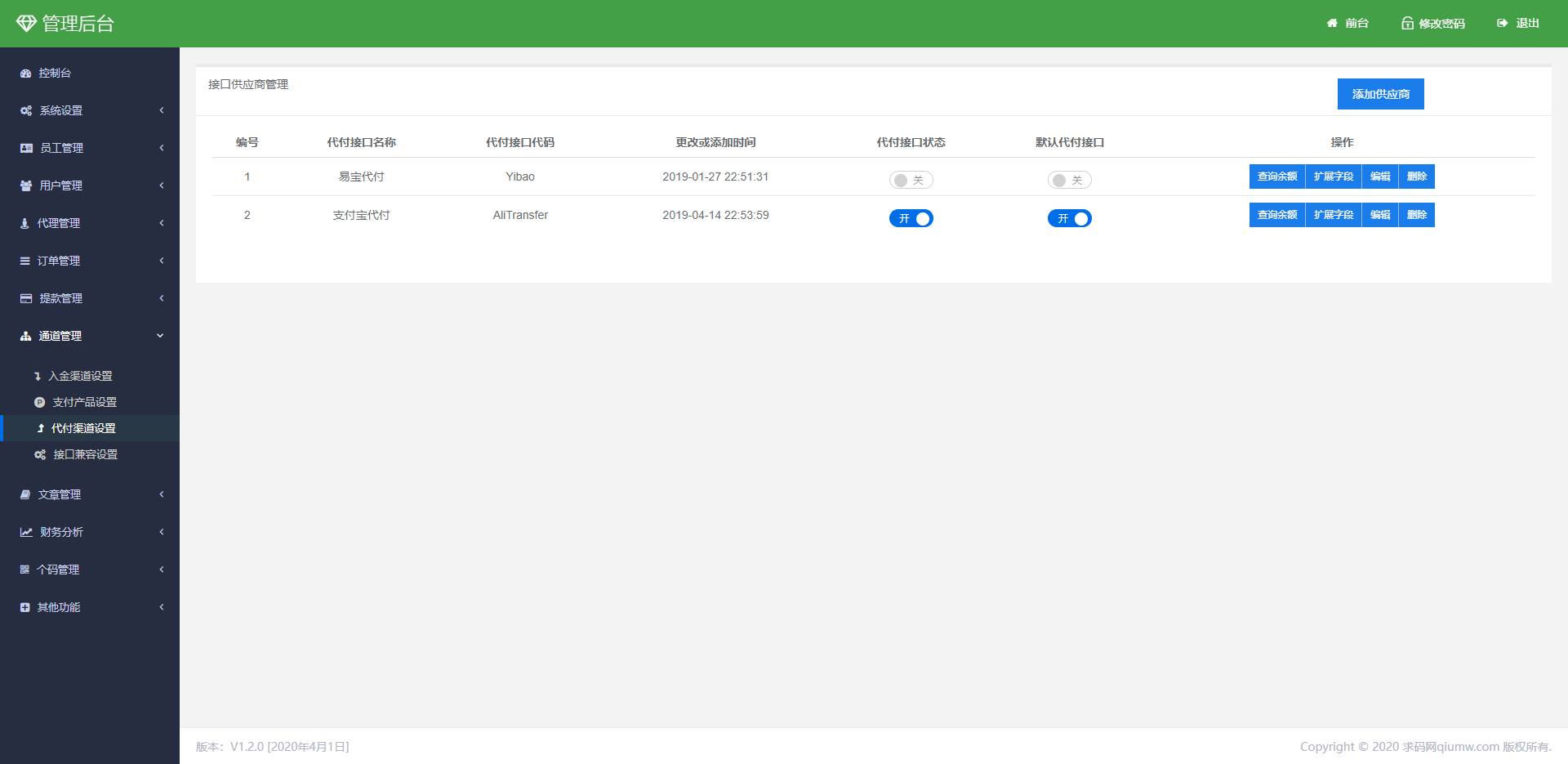
Task: Click 编辑 for 支付宝代付 row
Action: click(x=1380, y=215)
